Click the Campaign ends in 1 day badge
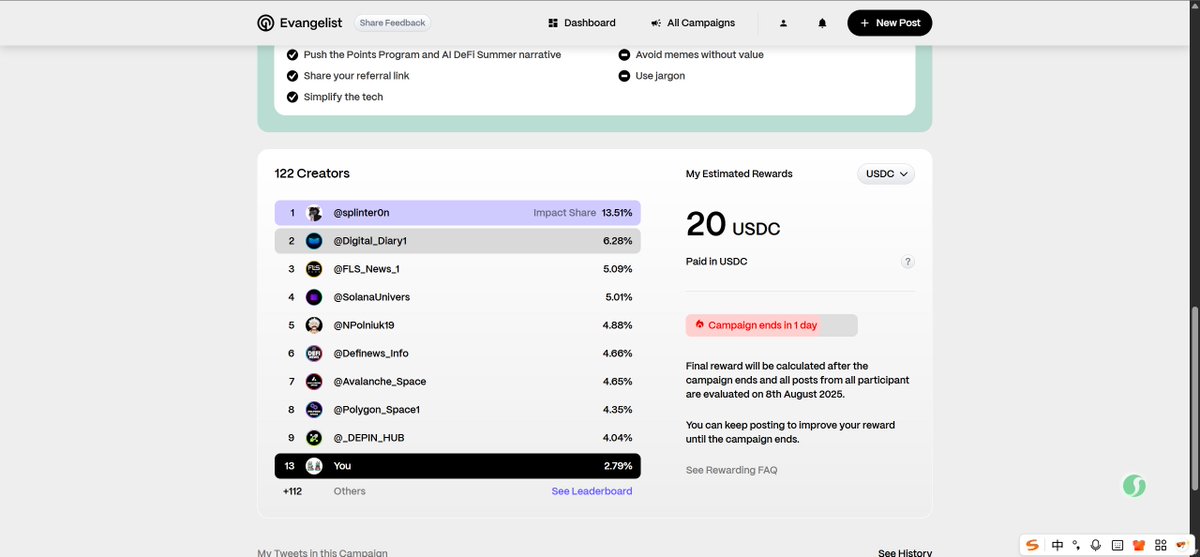This screenshot has height=557, width=1200. [x=771, y=325]
